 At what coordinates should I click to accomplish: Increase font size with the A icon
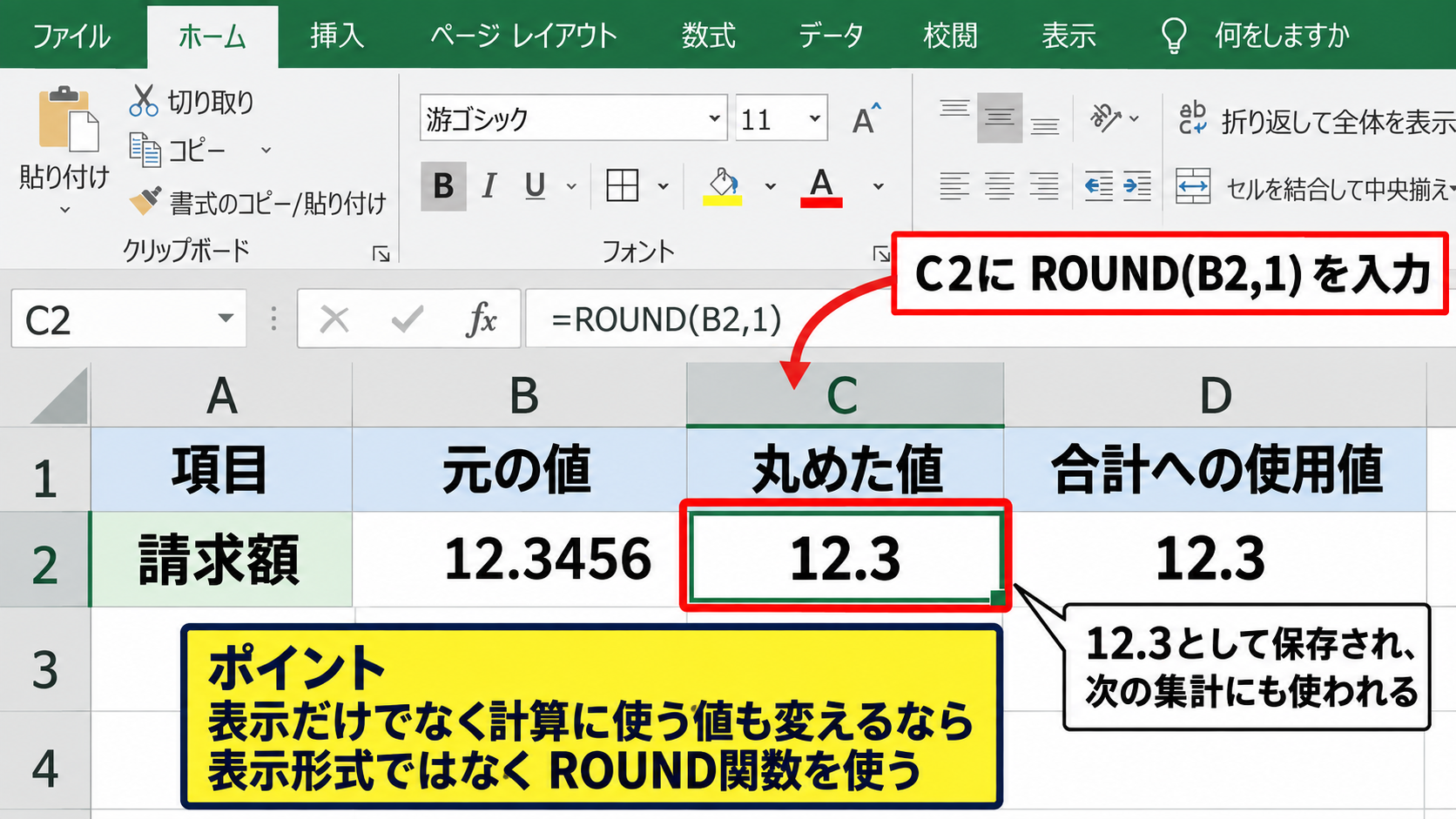pos(866,118)
